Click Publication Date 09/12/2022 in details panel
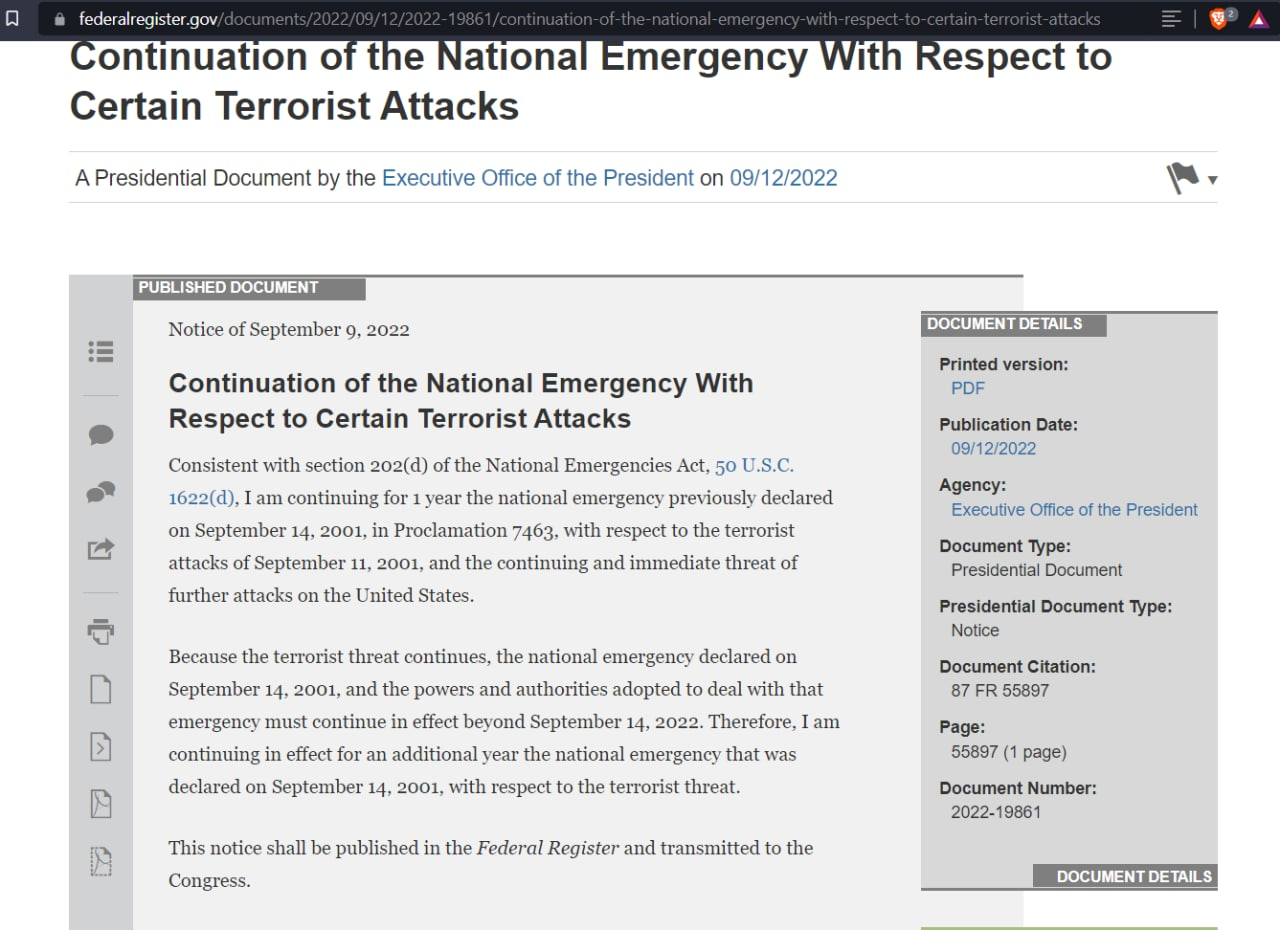The width and height of the screenshot is (1280, 930). tap(993, 449)
